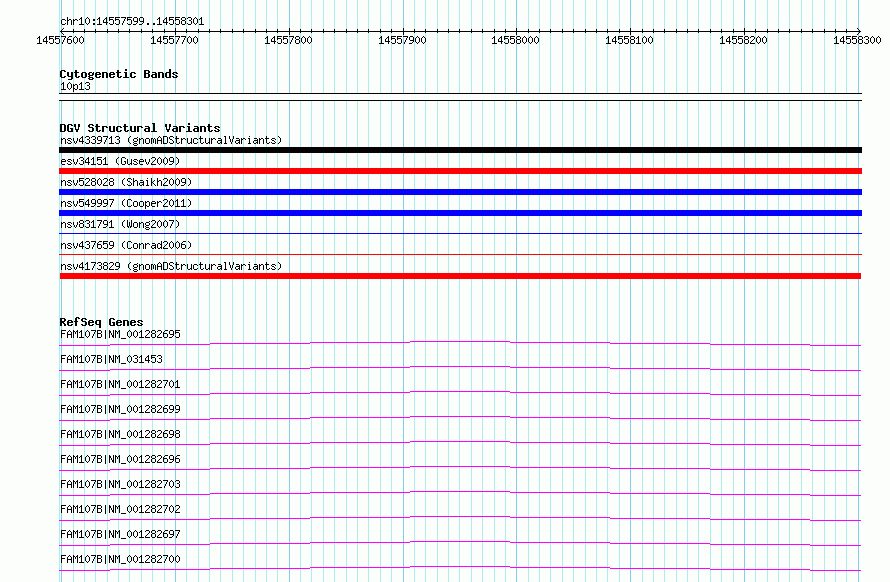The height and width of the screenshot is (582, 890).
Task: Open transcript FAM107B|NM_001282695
Action: [120, 334]
